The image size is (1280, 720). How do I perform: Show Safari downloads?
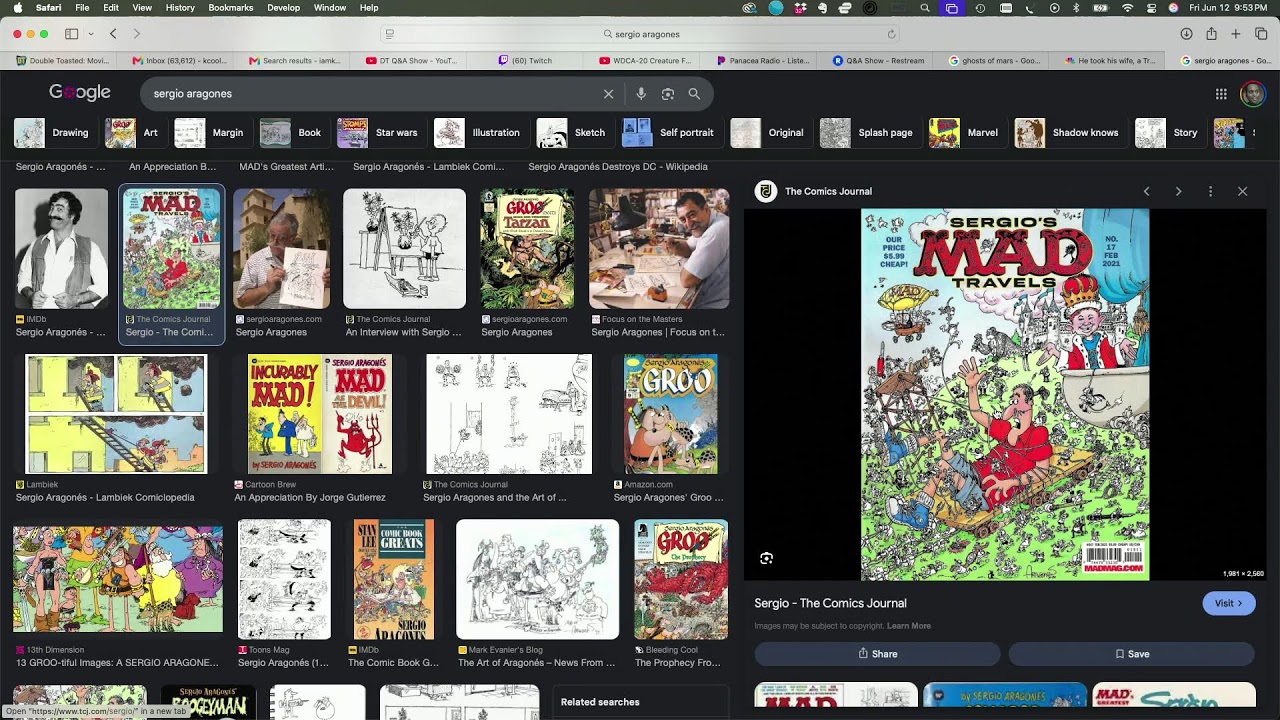[x=1186, y=34]
